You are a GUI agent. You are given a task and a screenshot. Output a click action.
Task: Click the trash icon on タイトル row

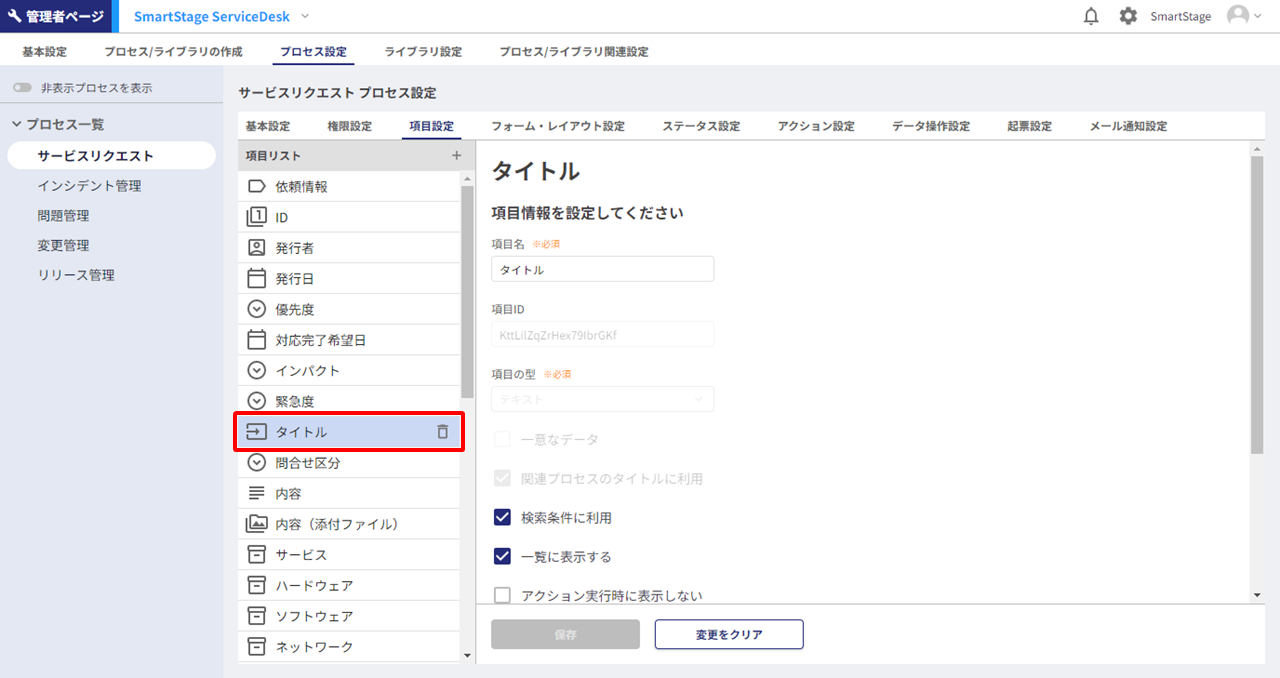click(x=443, y=432)
